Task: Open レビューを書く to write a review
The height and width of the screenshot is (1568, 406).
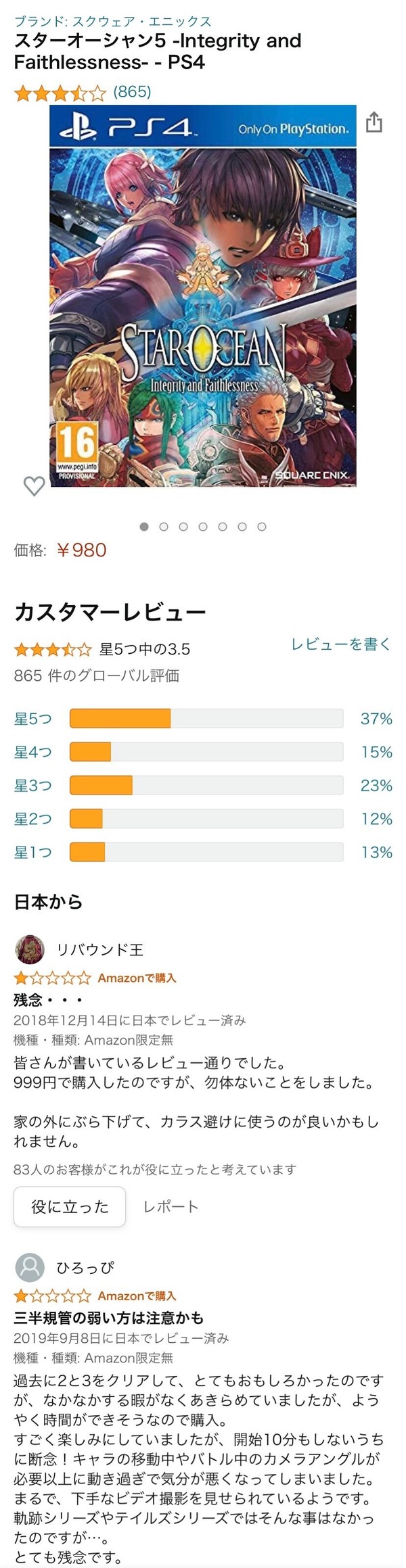Action: 341,644
